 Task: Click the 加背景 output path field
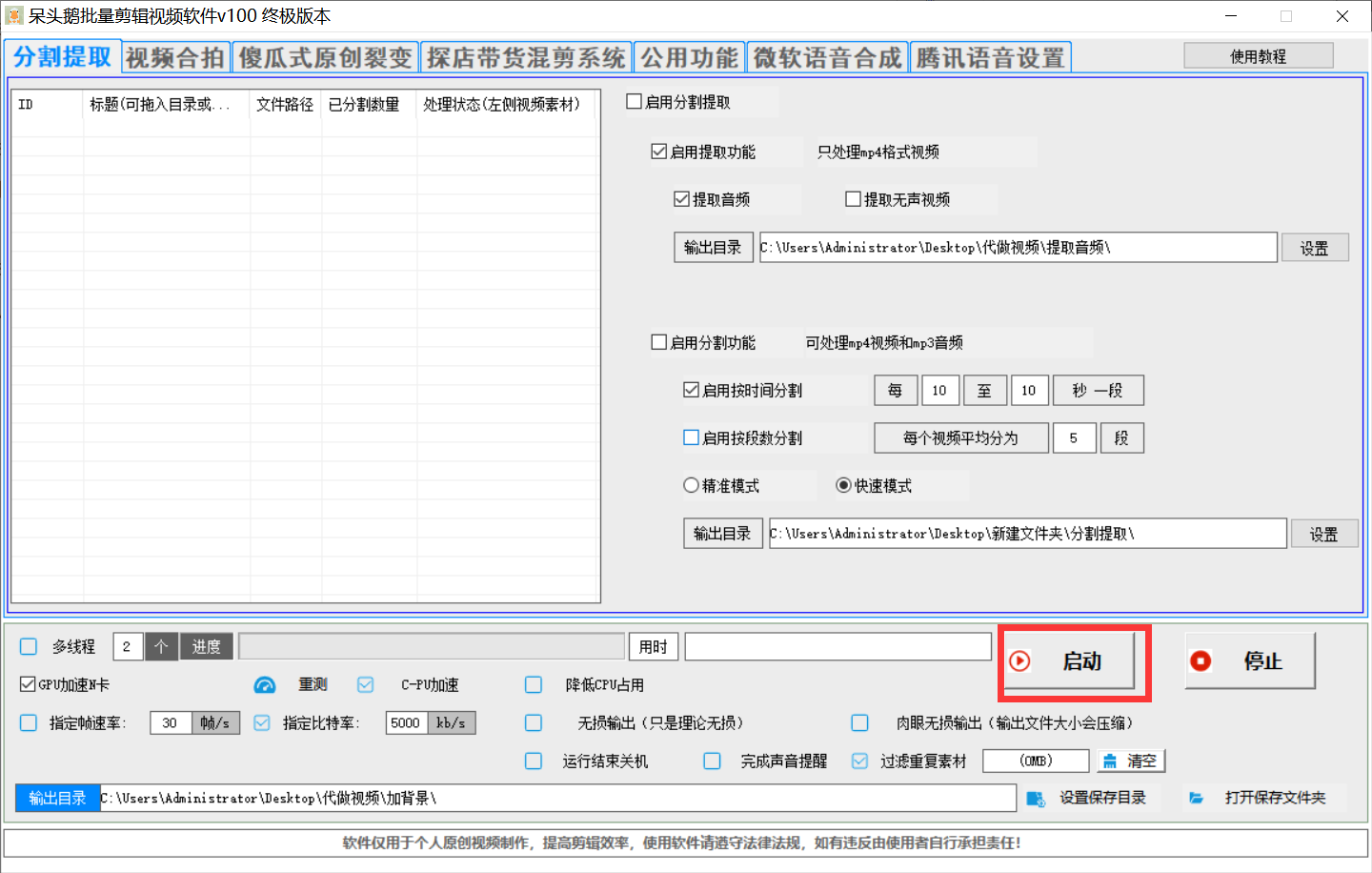tap(557, 798)
